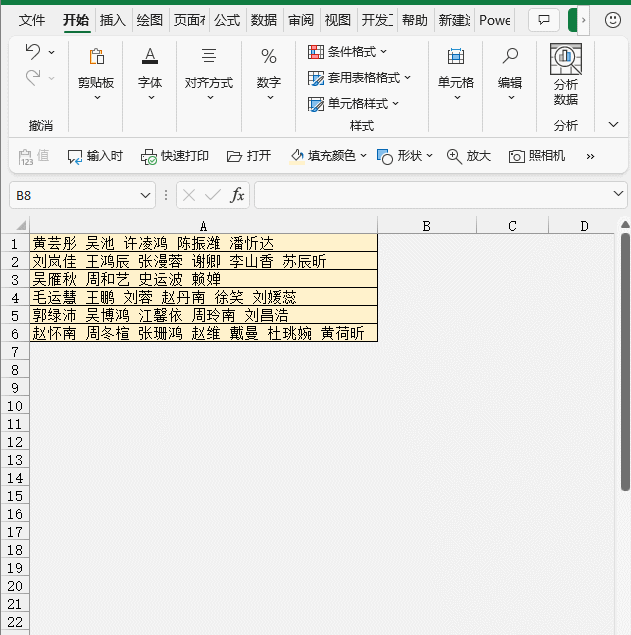631x635 pixels.
Task: Click the smiley feedback icon
Action: [x=613, y=20]
